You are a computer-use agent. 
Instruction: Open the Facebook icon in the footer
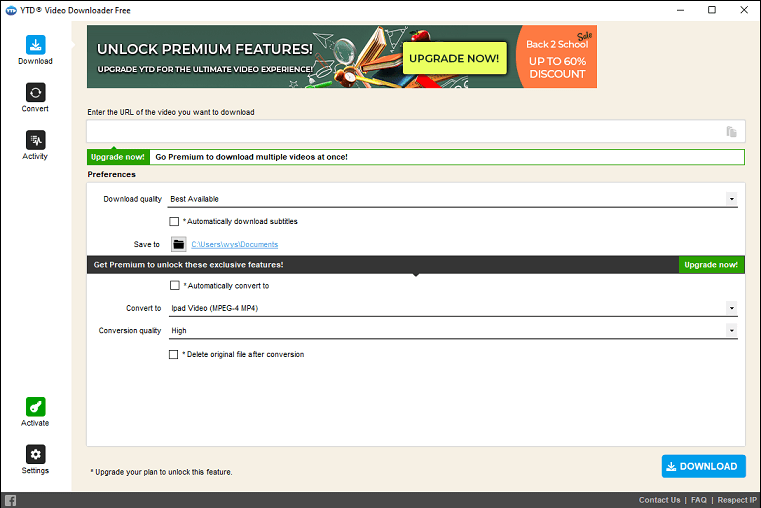coord(10,500)
